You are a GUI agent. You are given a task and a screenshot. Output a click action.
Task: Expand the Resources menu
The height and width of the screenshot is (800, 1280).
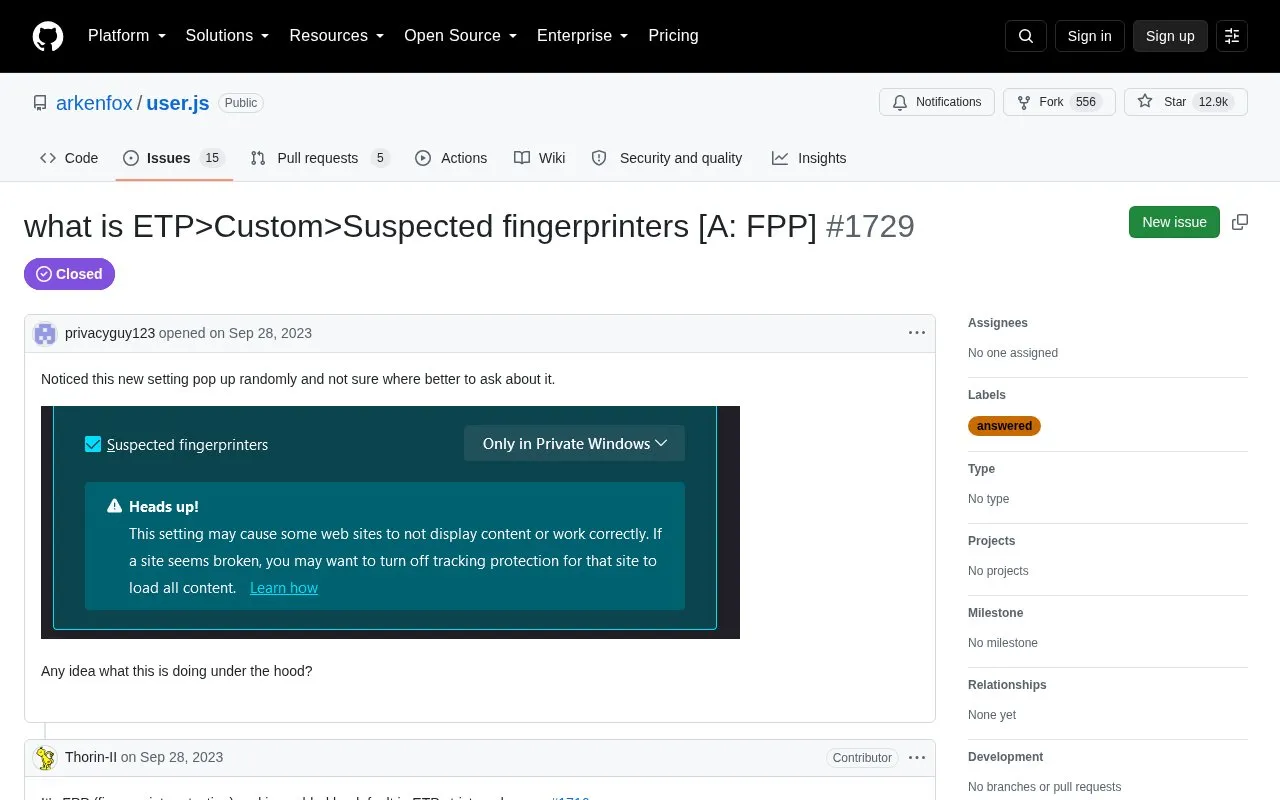point(337,36)
